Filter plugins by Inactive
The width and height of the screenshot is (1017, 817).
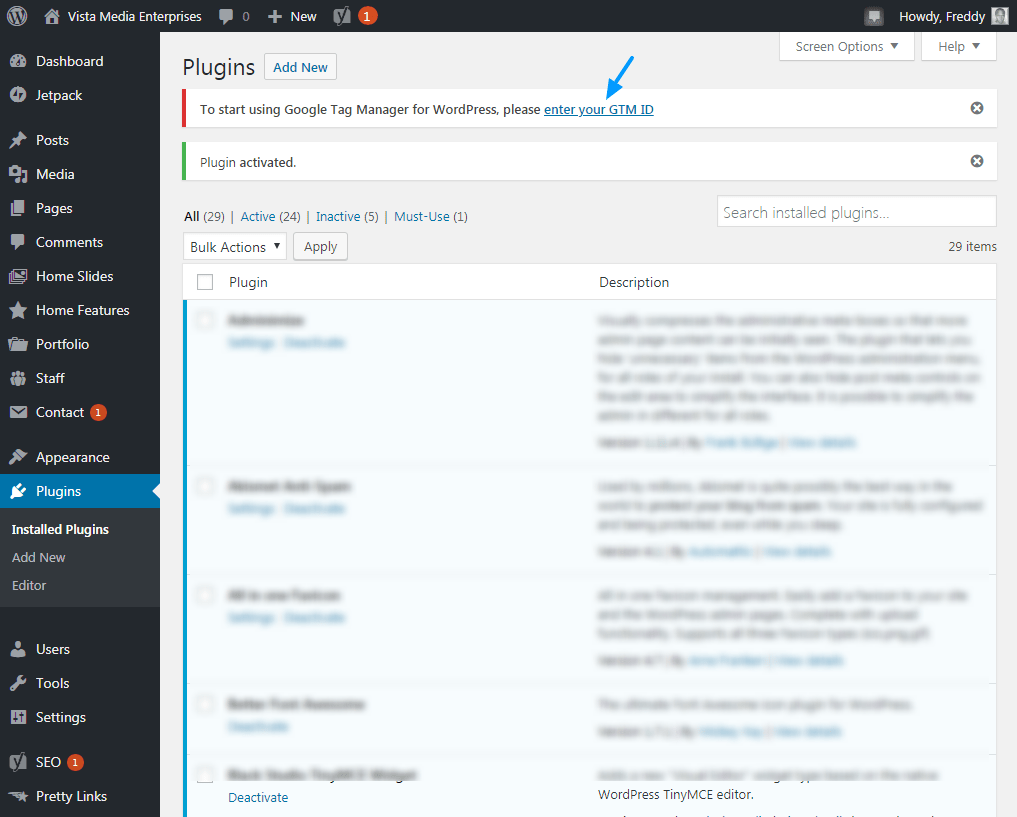coord(338,217)
